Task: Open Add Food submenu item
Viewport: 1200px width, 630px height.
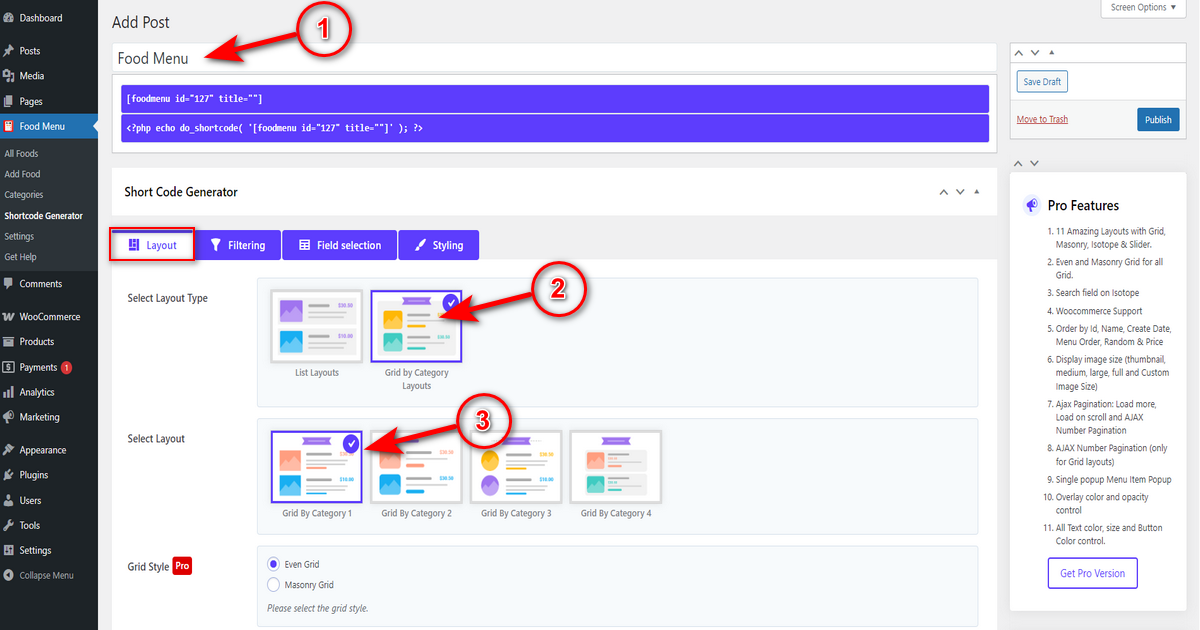Action: [22, 174]
